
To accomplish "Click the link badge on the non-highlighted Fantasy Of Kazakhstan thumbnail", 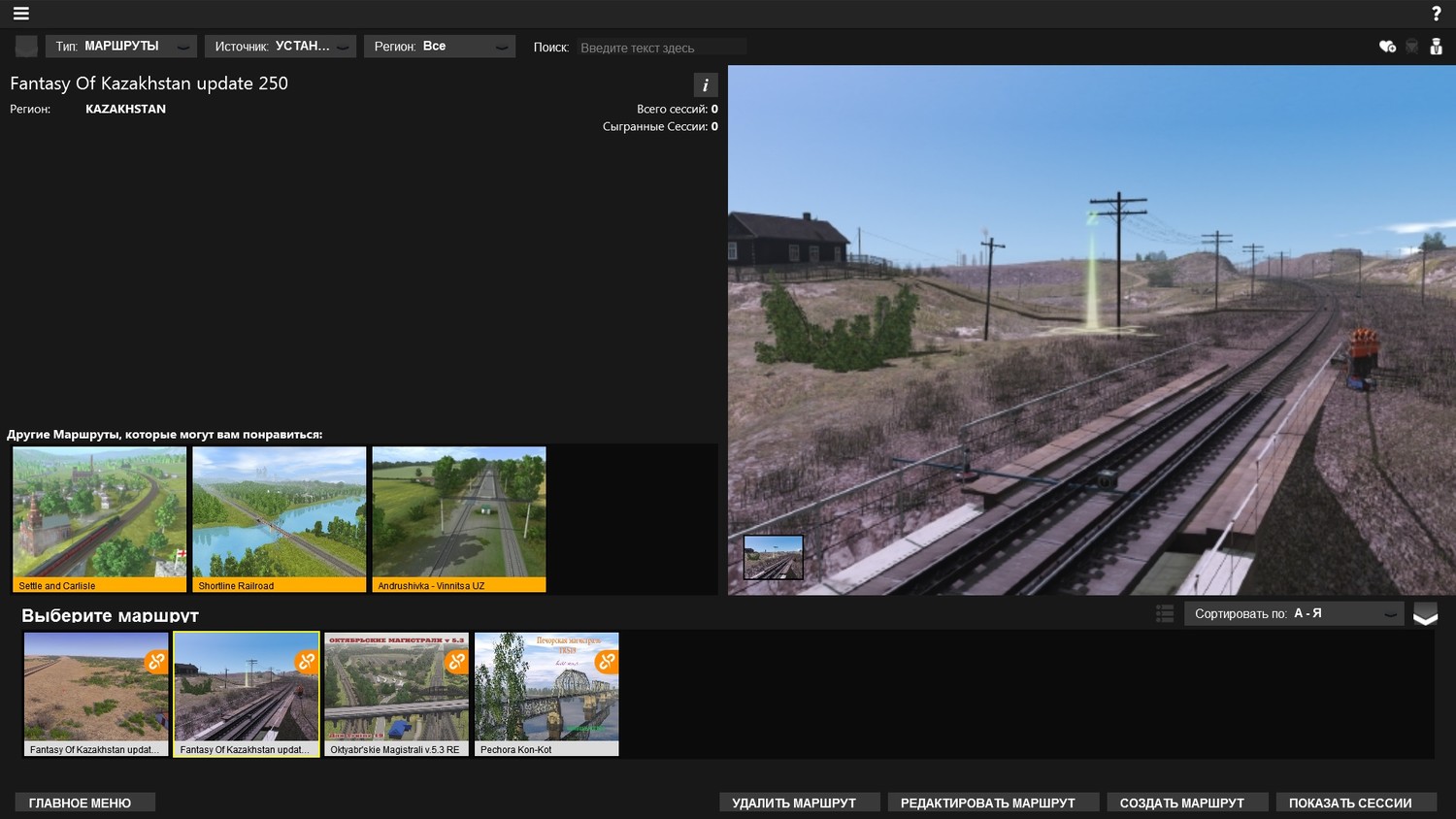I will [x=156, y=662].
